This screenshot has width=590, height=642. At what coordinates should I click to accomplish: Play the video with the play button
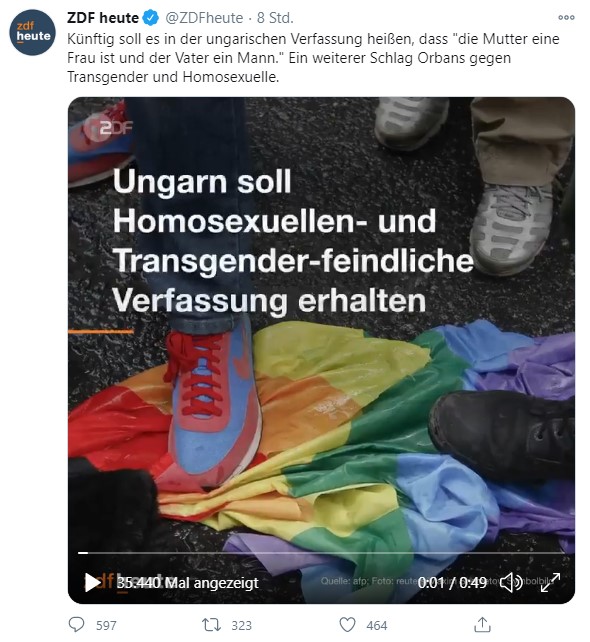pos(93,582)
